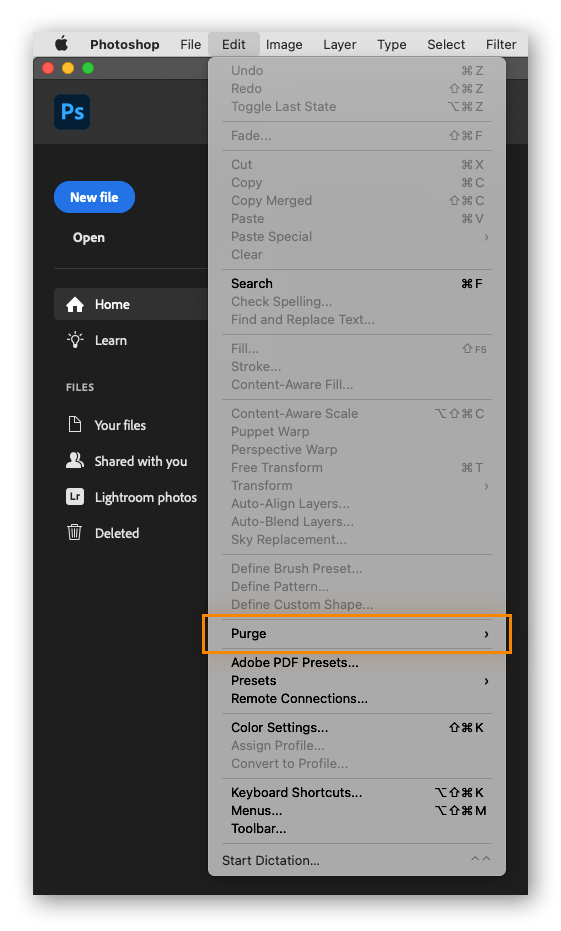
Task: Click the green zoom window button
Action: click(x=88, y=68)
